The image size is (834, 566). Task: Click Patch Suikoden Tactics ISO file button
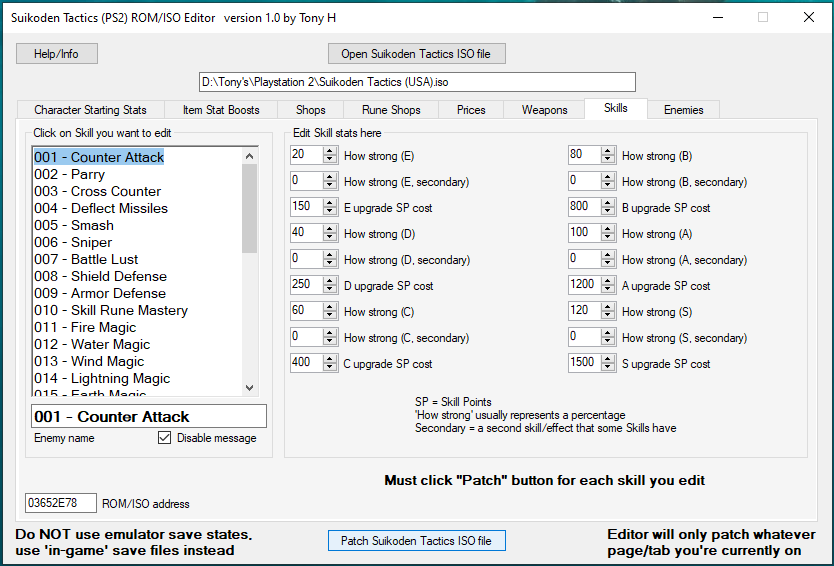tap(416, 540)
